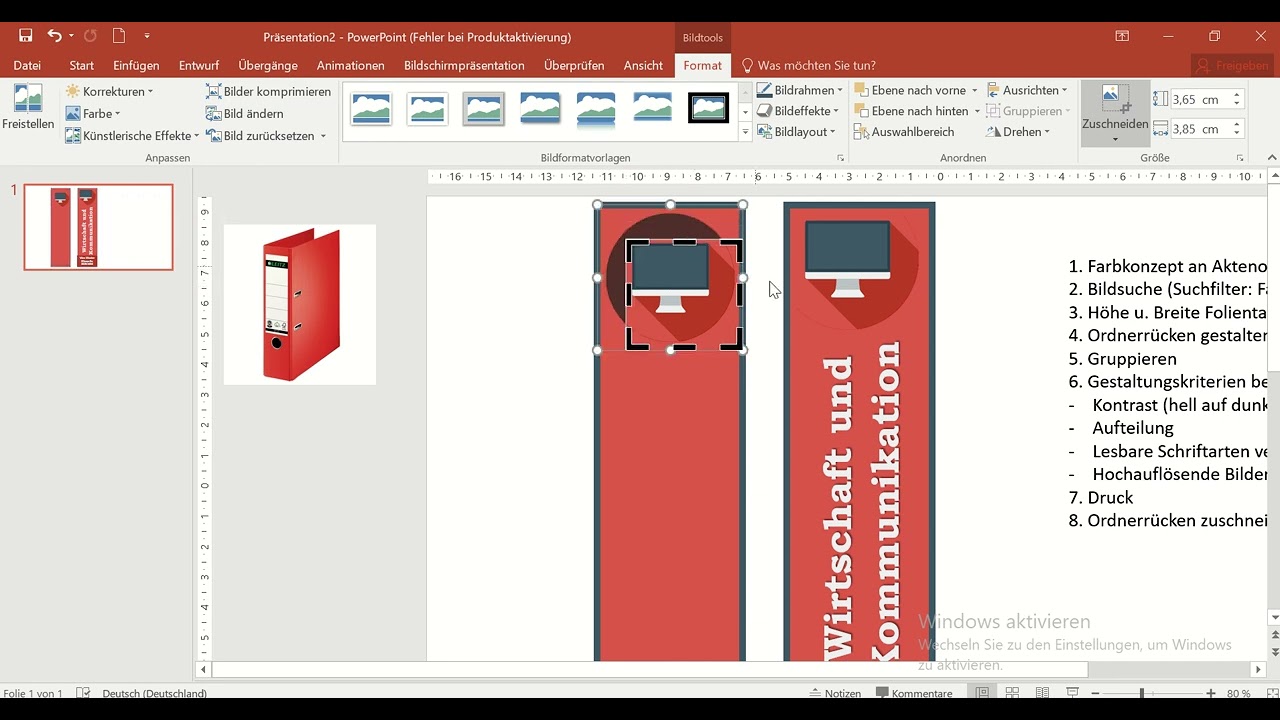Image resolution: width=1280 pixels, height=720 pixels.
Task: Open the arrow next to Ebene nach hinten
Action: [977, 111]
